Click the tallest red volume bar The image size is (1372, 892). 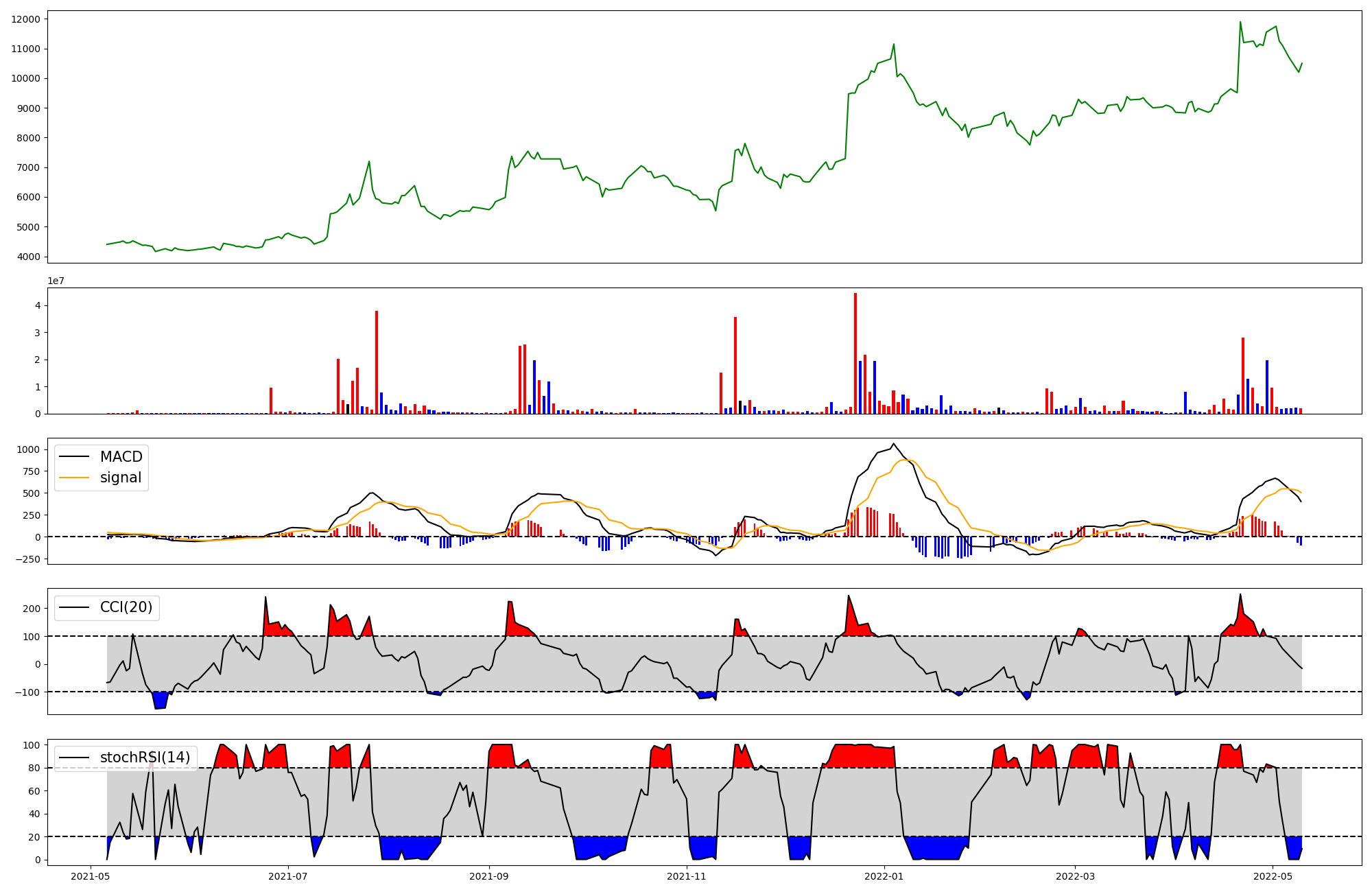point(855,353)
